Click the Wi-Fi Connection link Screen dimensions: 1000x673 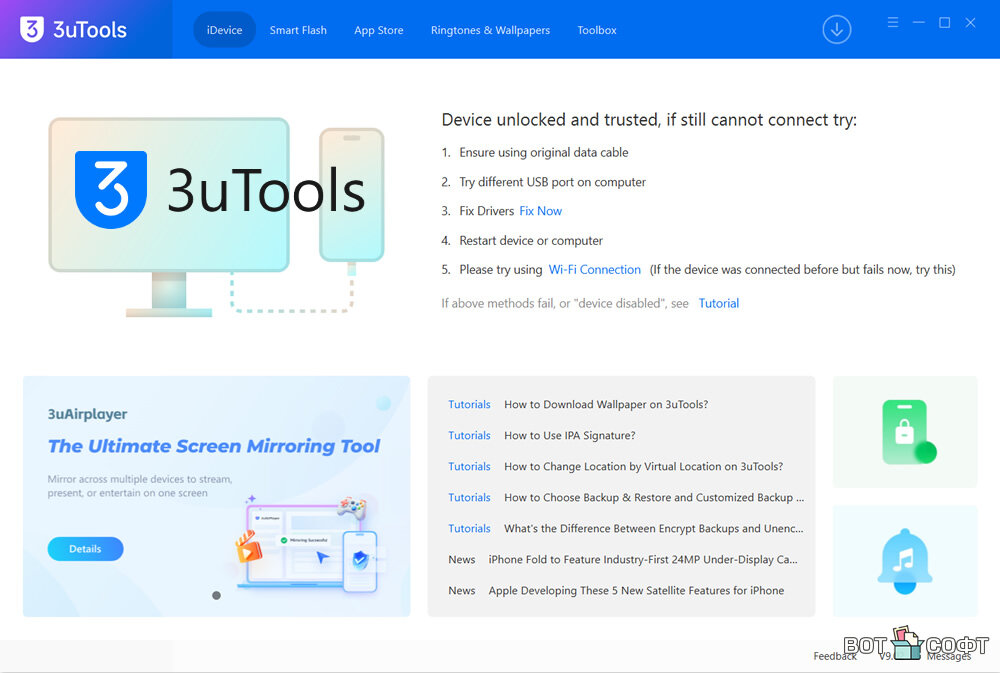tap(594, 270)
